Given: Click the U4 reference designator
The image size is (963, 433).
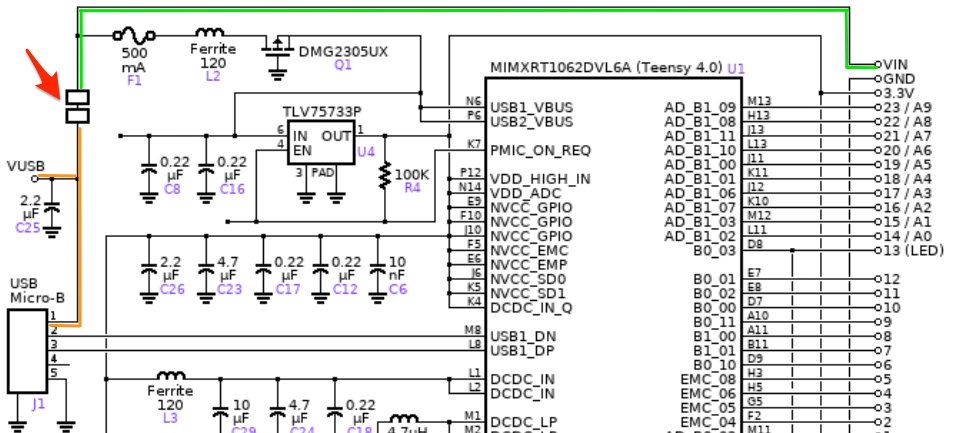Looking at the screenshot, I should coord(366,151).
